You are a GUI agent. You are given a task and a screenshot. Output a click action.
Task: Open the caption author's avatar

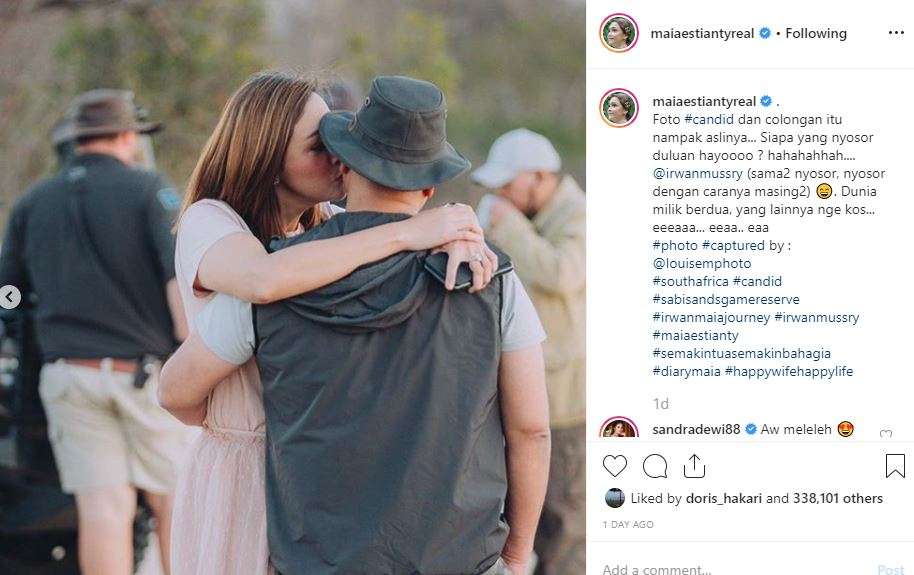[619, 108]
